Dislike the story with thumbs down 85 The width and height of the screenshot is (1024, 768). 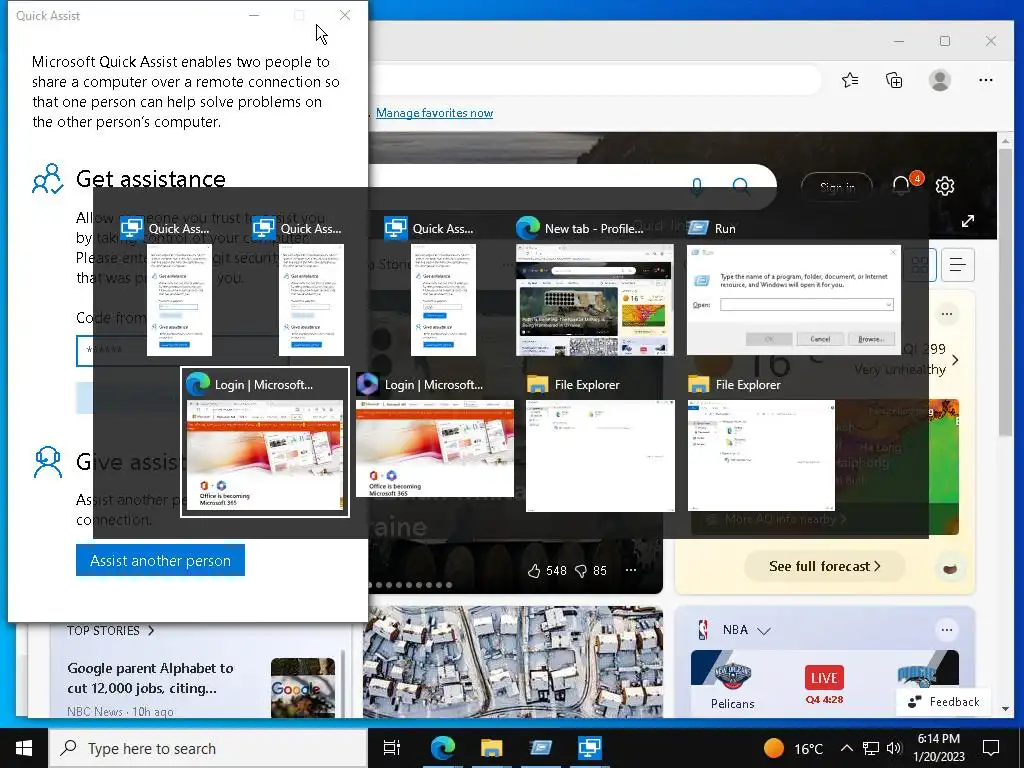pos(581,571)
